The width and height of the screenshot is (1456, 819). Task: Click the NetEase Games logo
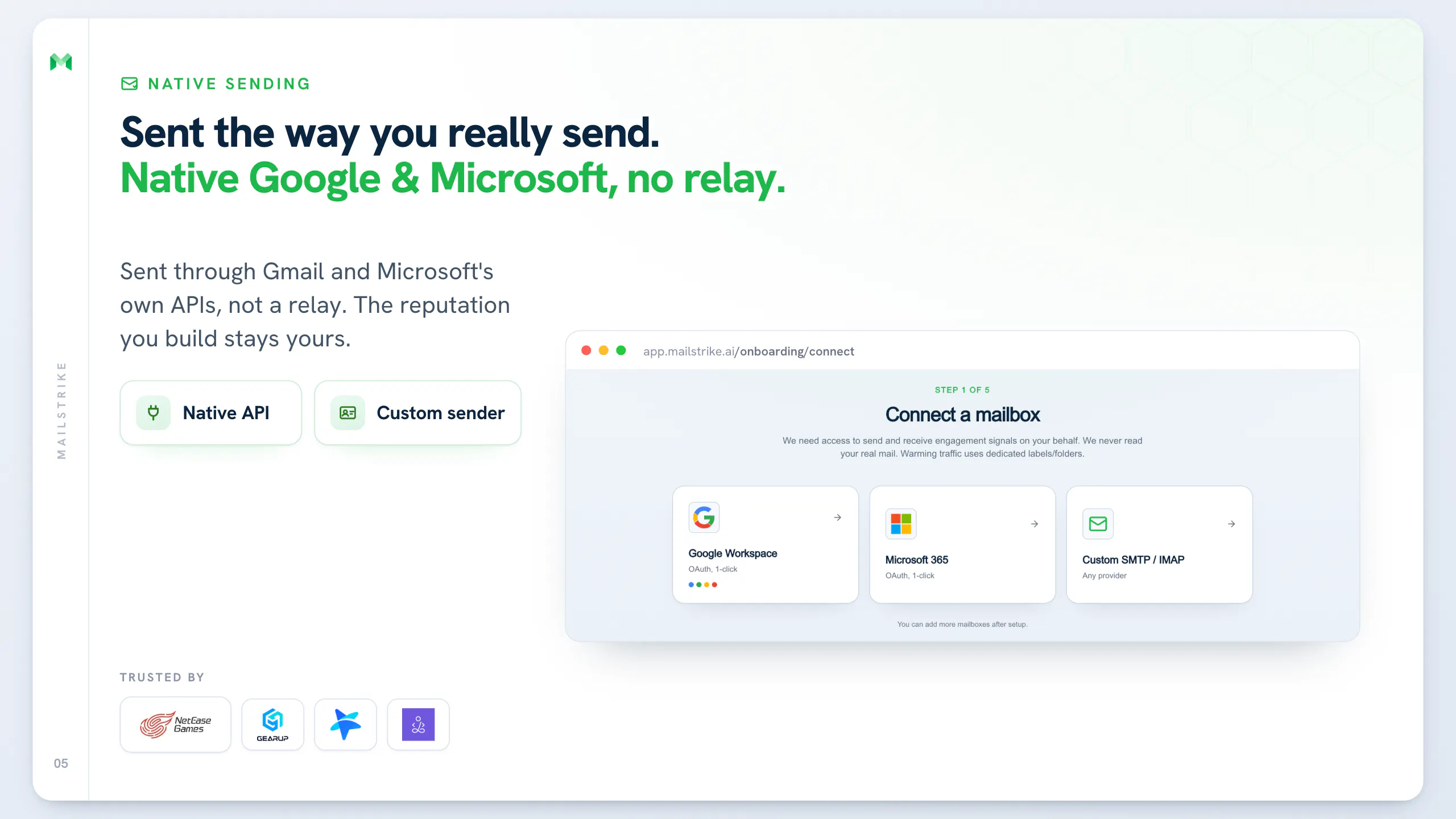176,725
